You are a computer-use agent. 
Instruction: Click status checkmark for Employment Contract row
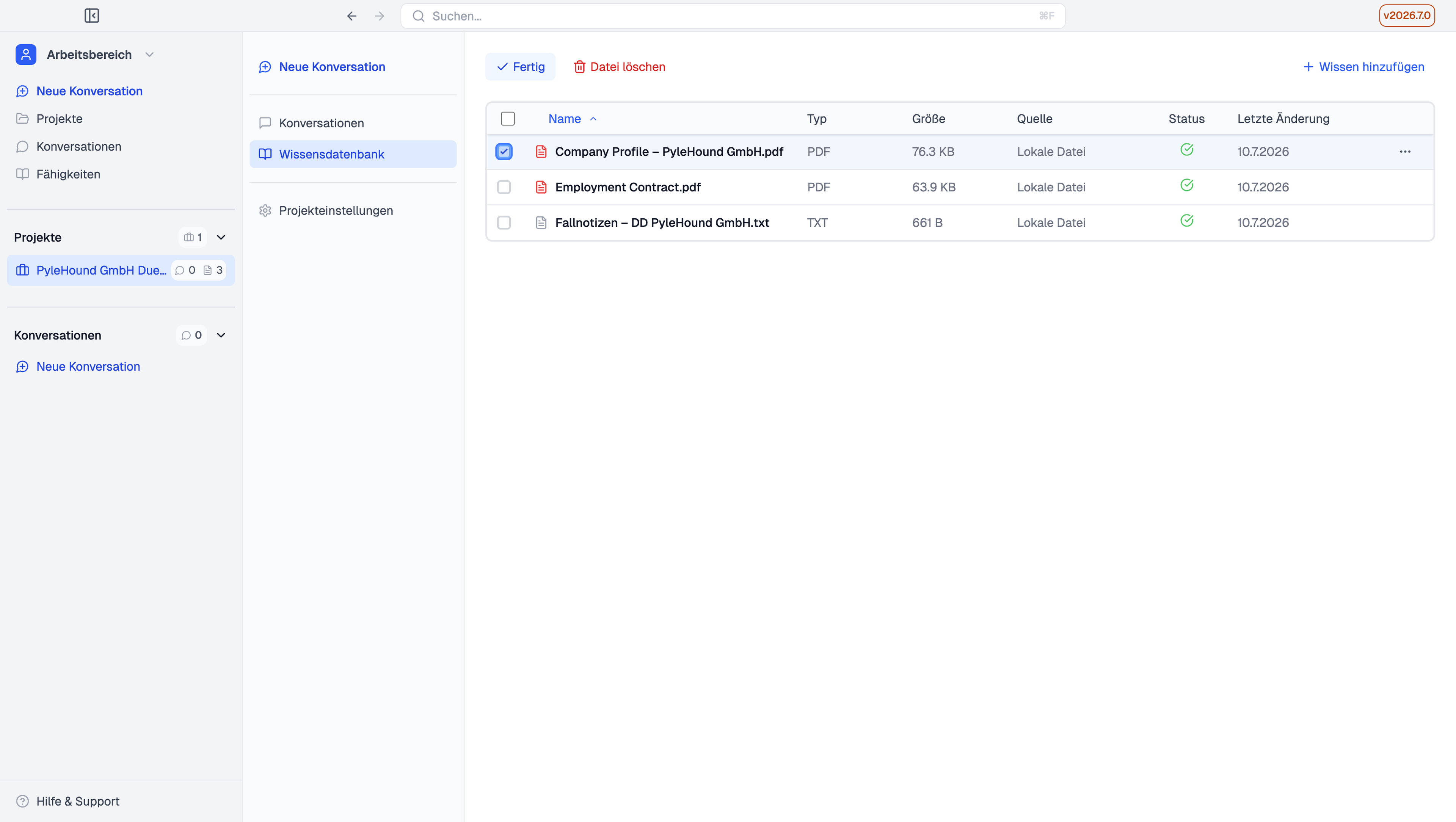[x=1187, y=185]
